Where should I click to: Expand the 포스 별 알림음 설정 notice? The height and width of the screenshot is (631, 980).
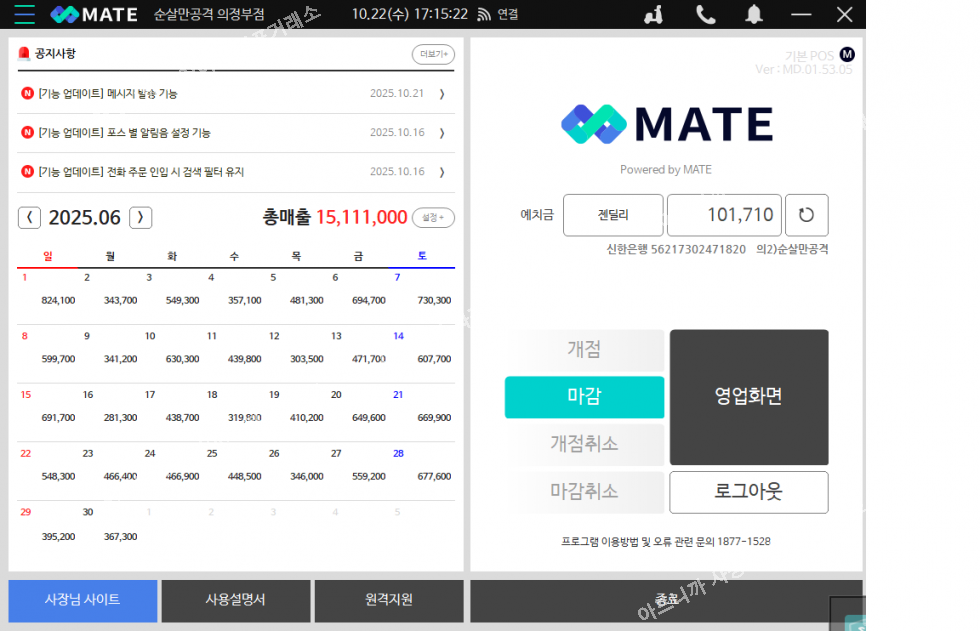(x=441, y=133)
